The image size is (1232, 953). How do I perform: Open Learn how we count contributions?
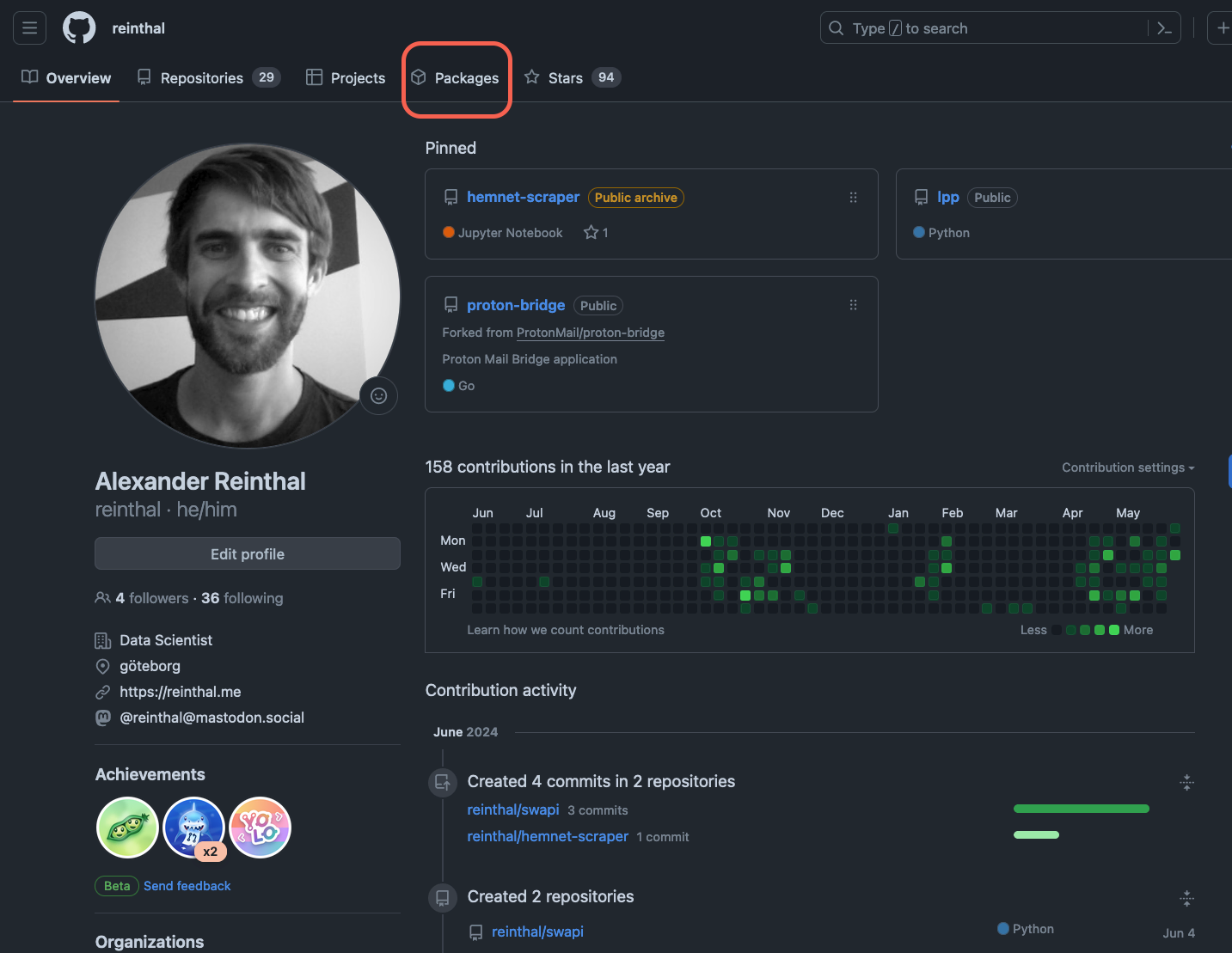click(x=566, y=630)
